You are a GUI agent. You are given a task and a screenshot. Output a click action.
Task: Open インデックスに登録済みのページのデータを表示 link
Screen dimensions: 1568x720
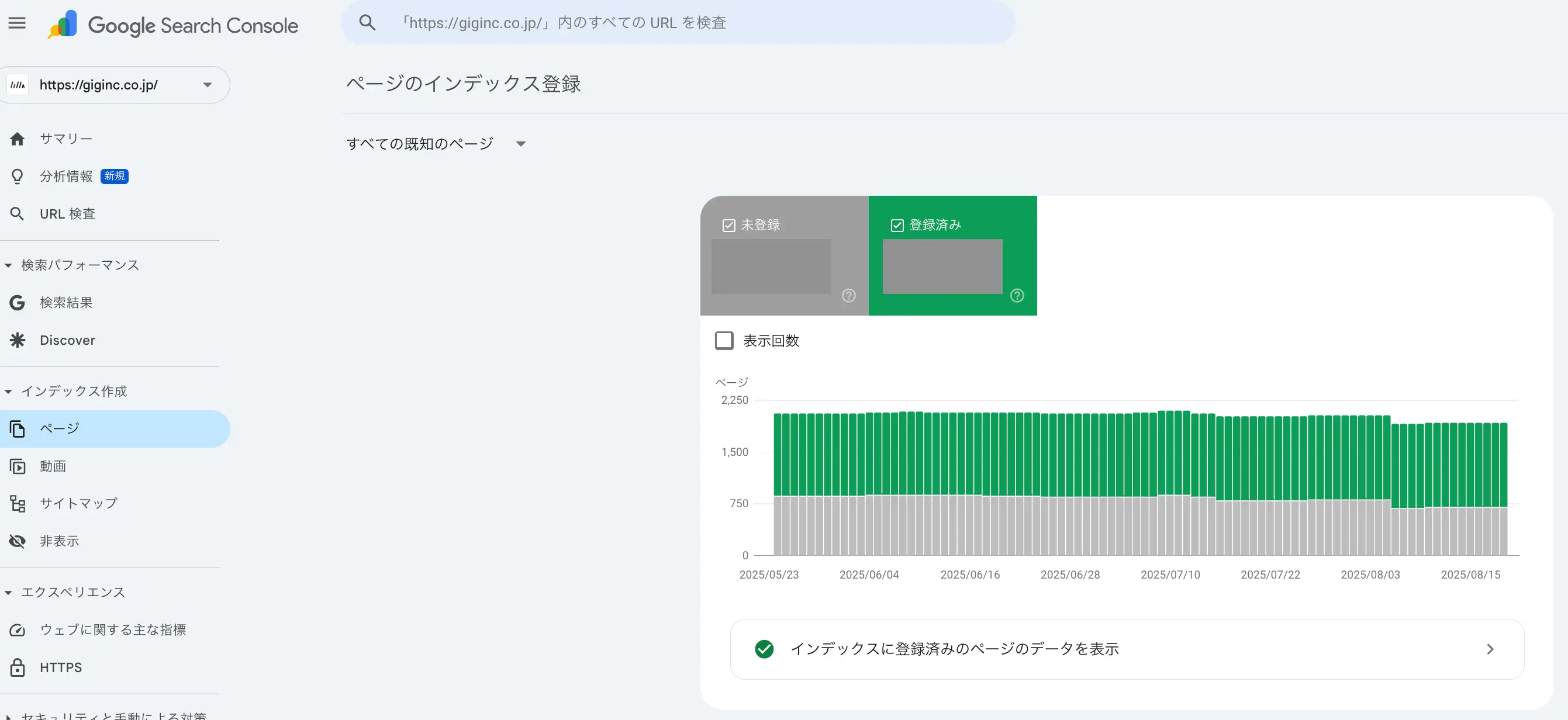[x=1127, y=649]
